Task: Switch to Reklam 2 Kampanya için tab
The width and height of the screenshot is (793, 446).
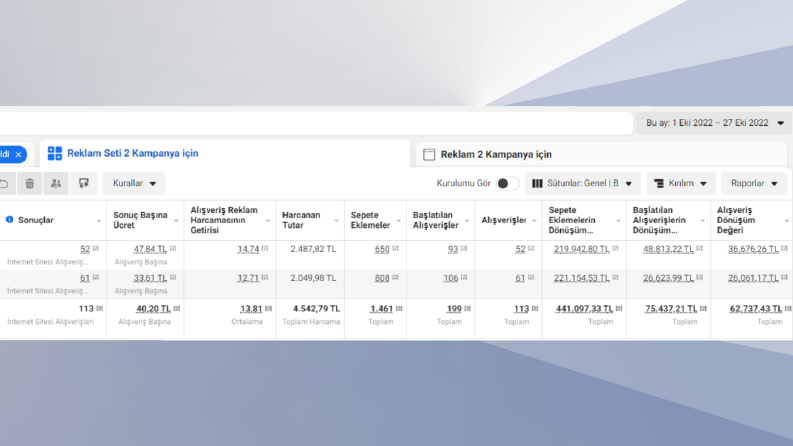Action: (601, 155)
